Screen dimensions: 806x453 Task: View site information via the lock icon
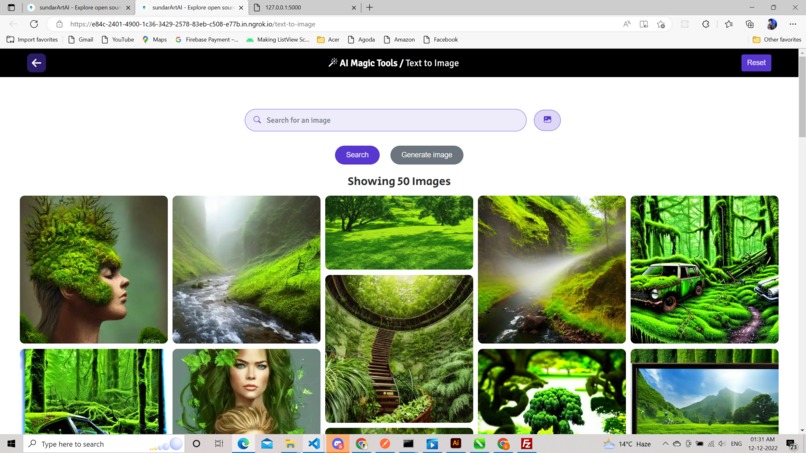pos(60,24)
